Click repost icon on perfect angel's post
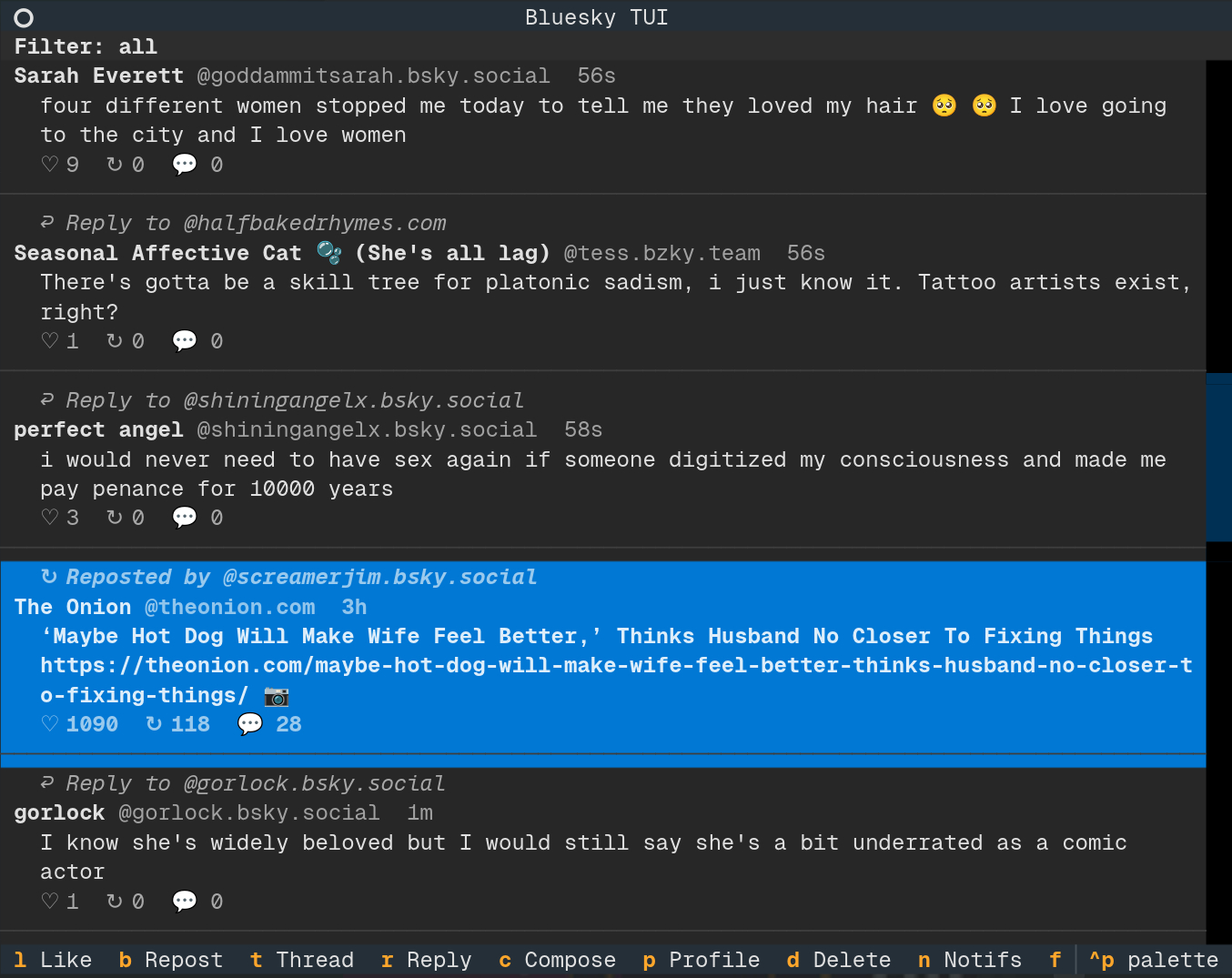The image size is (1232, 978). 115,518
